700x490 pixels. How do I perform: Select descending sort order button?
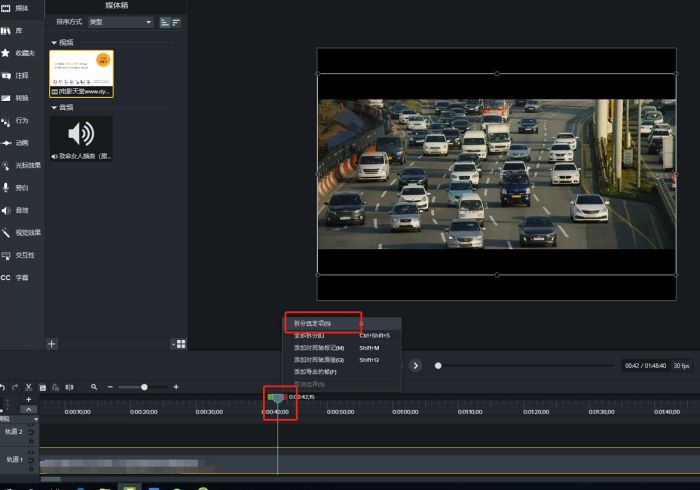(x=176, y=22)
